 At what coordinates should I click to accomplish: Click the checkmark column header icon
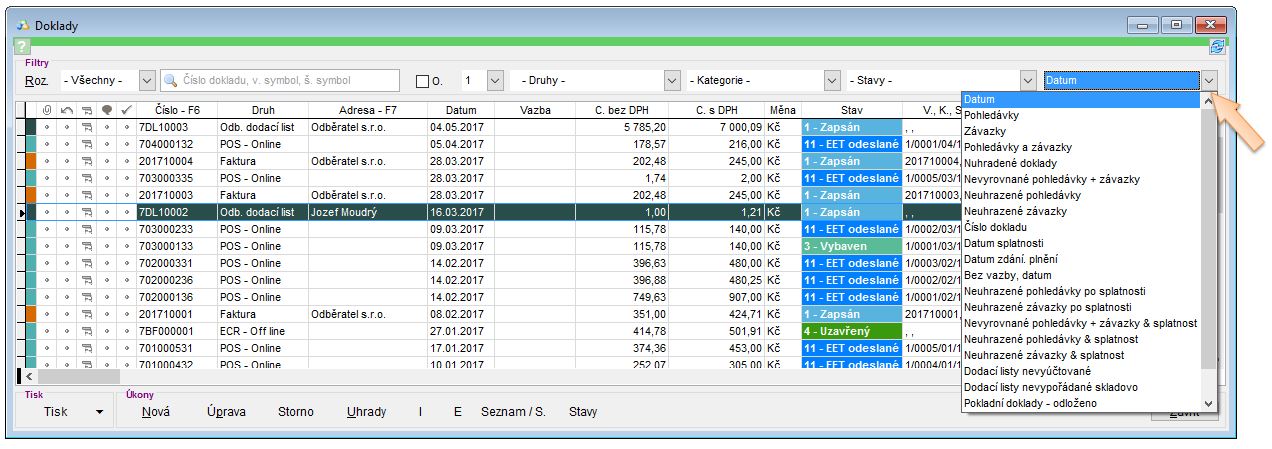125,110
